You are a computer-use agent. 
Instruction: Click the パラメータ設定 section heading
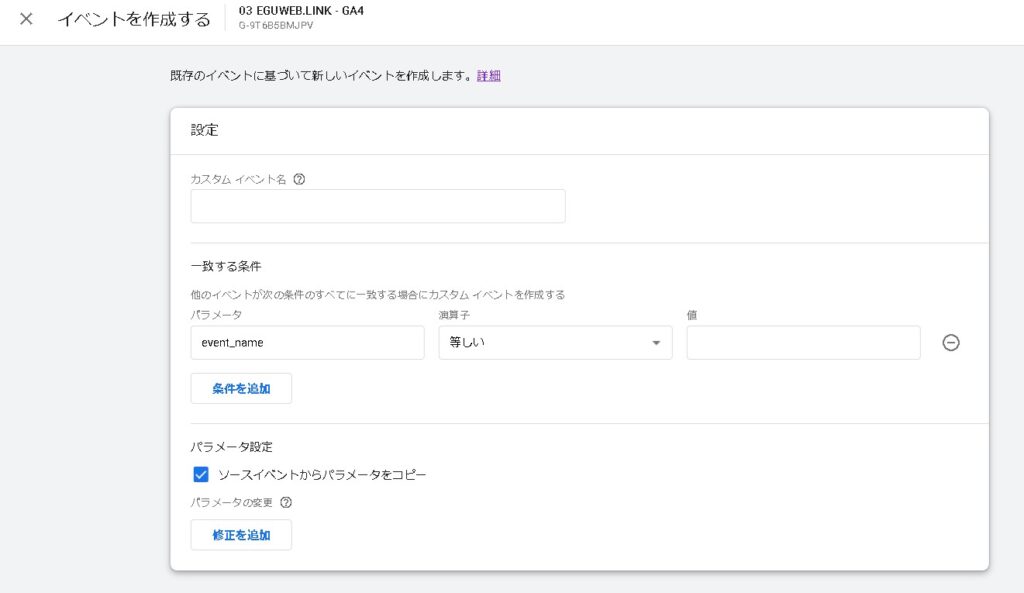point(231,447)
